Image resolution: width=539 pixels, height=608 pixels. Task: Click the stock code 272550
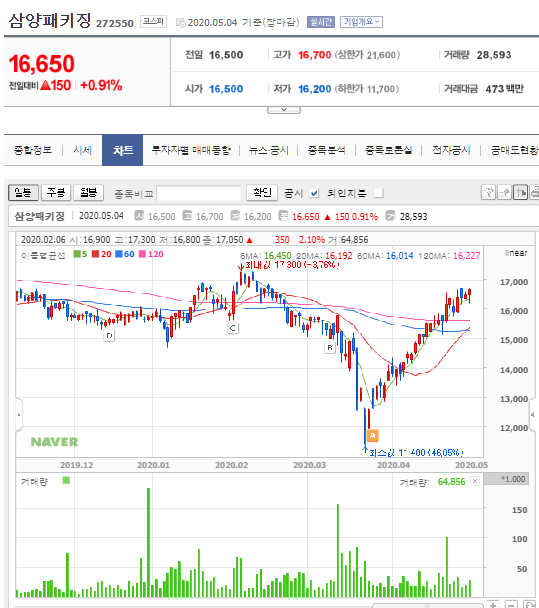click(115, 23)
